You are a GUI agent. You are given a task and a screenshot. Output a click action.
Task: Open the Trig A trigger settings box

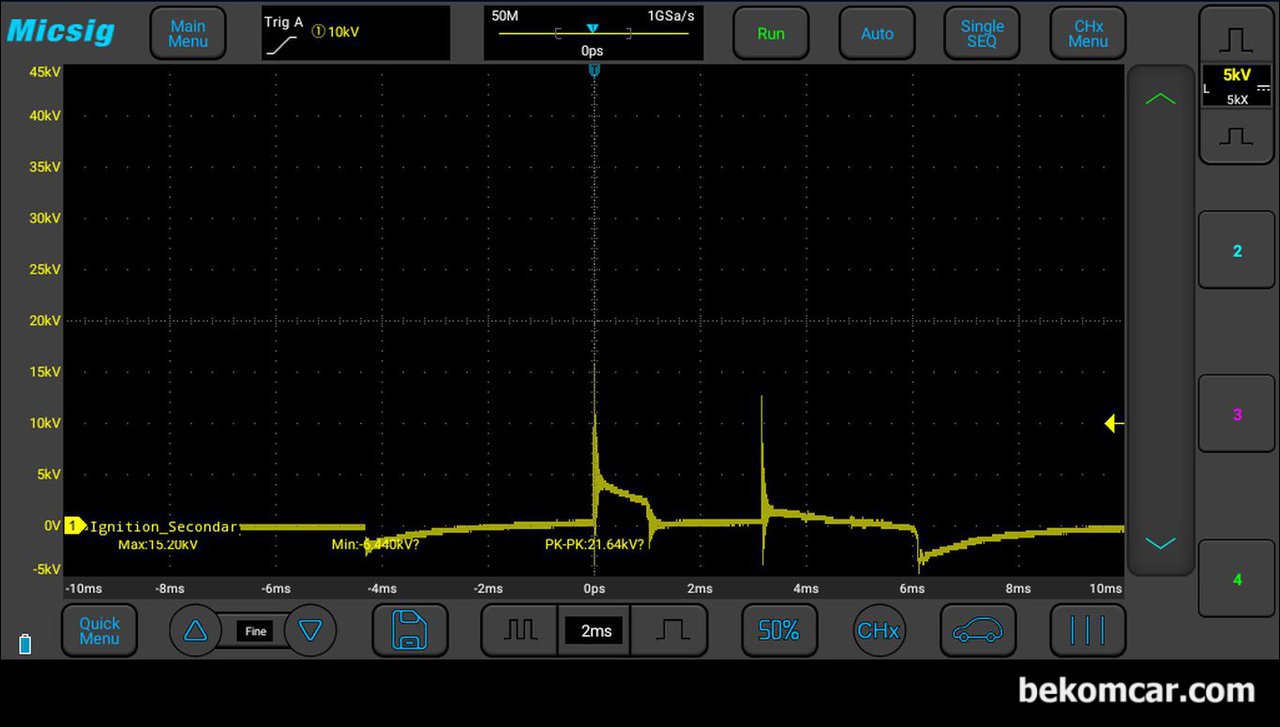point(356,33)
